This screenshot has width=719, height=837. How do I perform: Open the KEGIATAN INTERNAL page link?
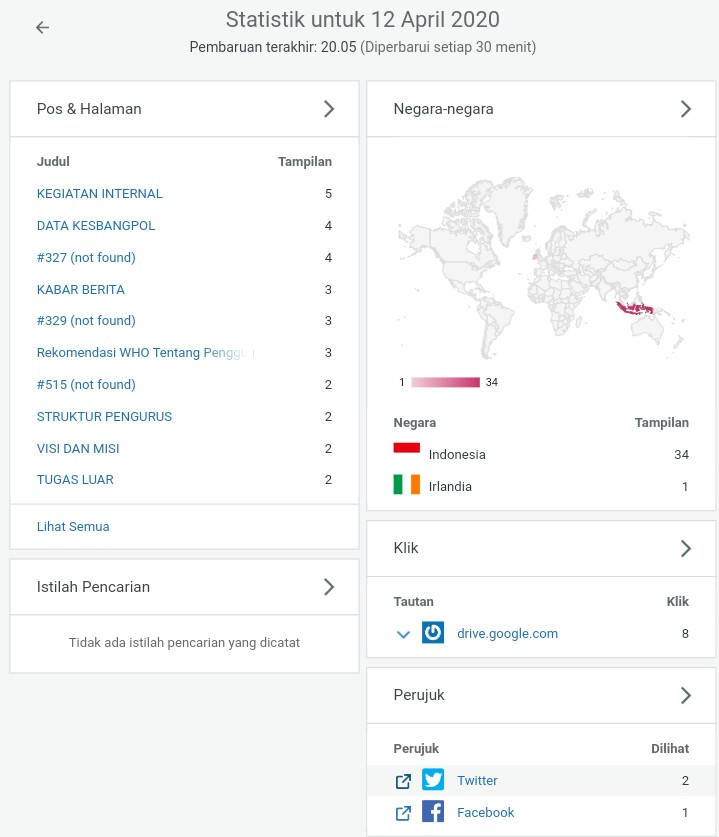99,194
